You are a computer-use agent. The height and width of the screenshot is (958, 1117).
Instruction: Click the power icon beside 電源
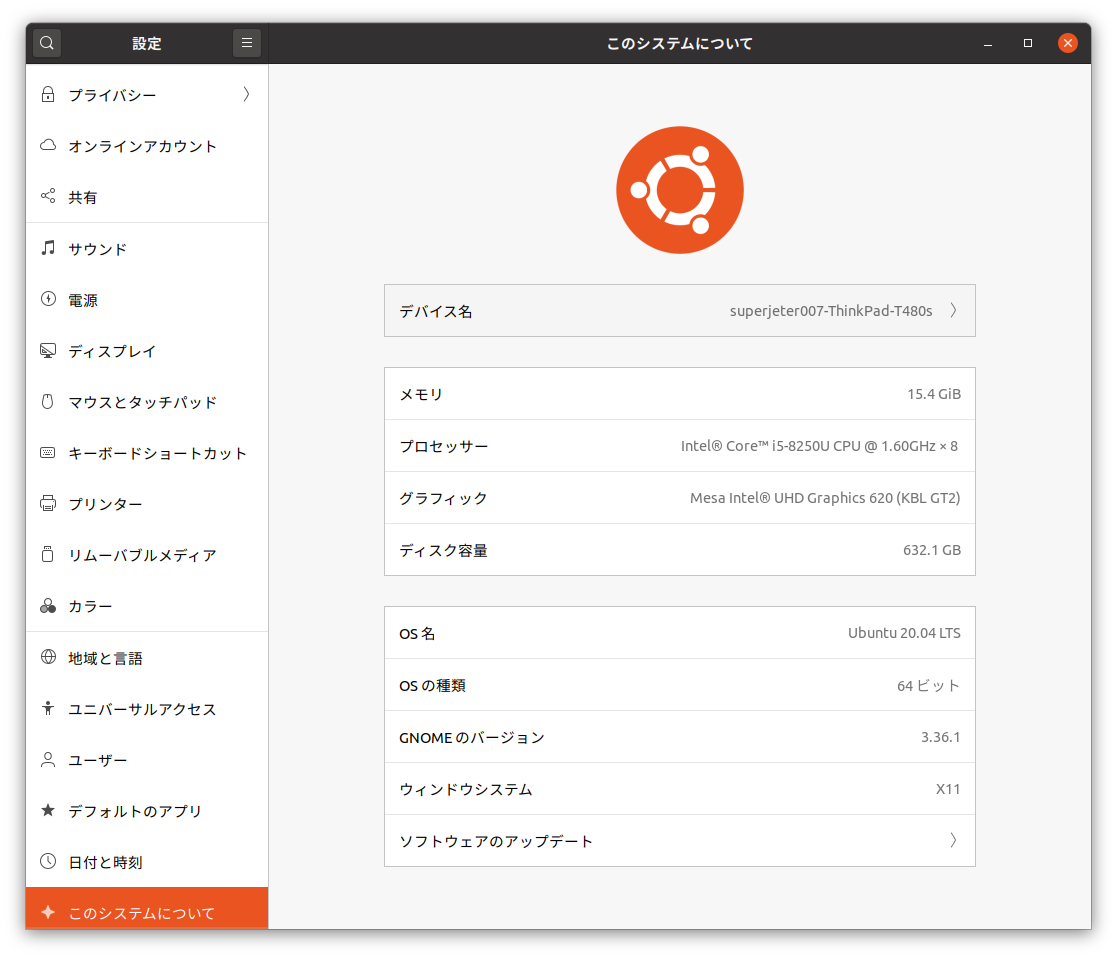(x=48, y=299)
